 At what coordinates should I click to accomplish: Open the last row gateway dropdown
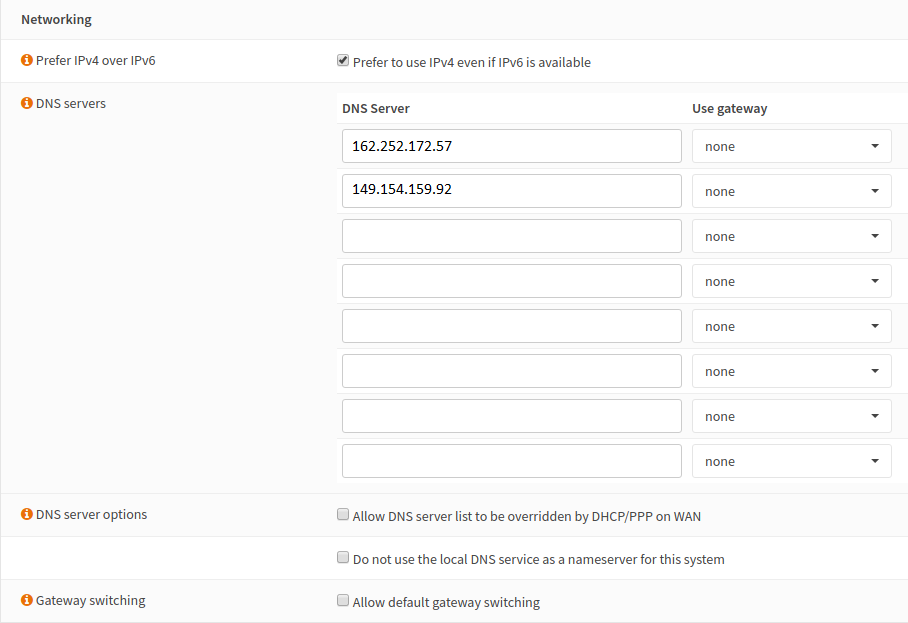791,461
